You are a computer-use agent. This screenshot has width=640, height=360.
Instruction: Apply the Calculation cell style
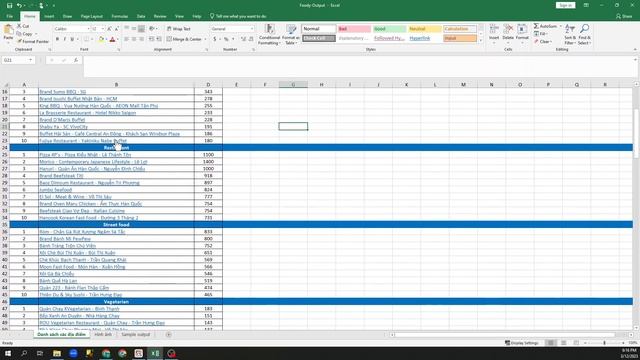[460, 29]
